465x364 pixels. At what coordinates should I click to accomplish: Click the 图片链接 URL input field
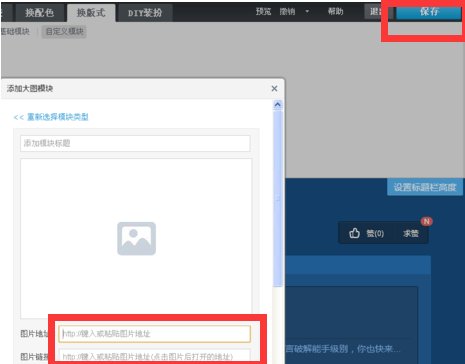155,356
